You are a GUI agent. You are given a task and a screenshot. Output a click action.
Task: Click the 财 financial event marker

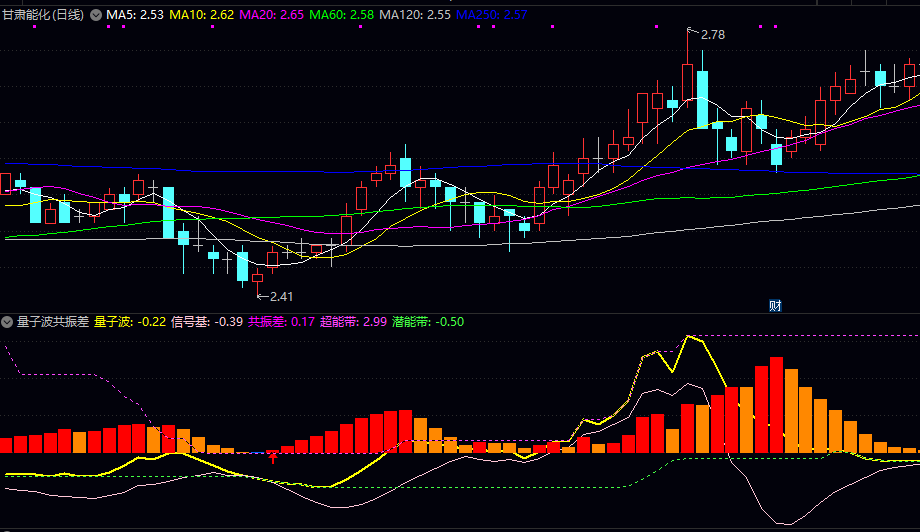point(774,305)
